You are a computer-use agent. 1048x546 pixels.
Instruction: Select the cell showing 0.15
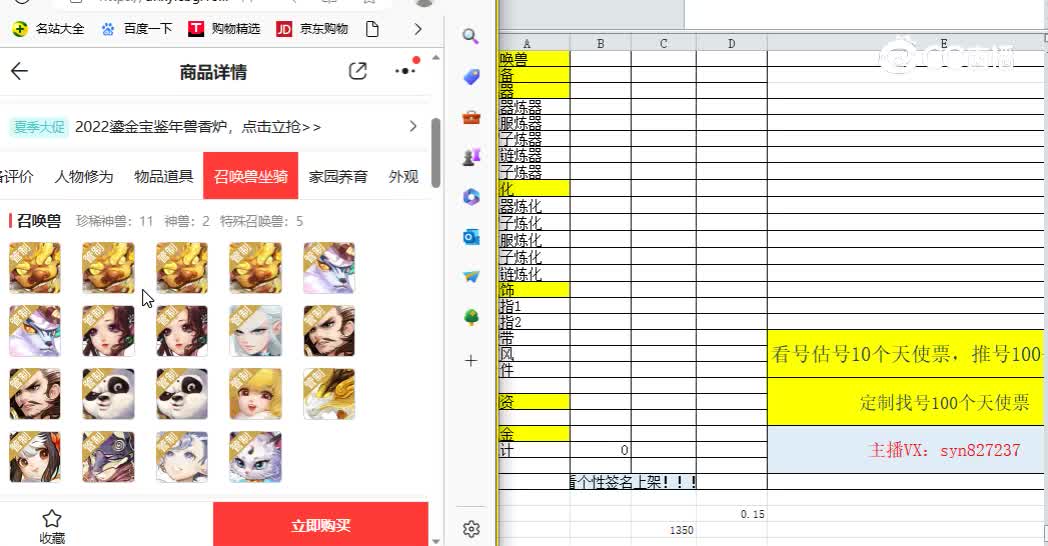point(732,514)
